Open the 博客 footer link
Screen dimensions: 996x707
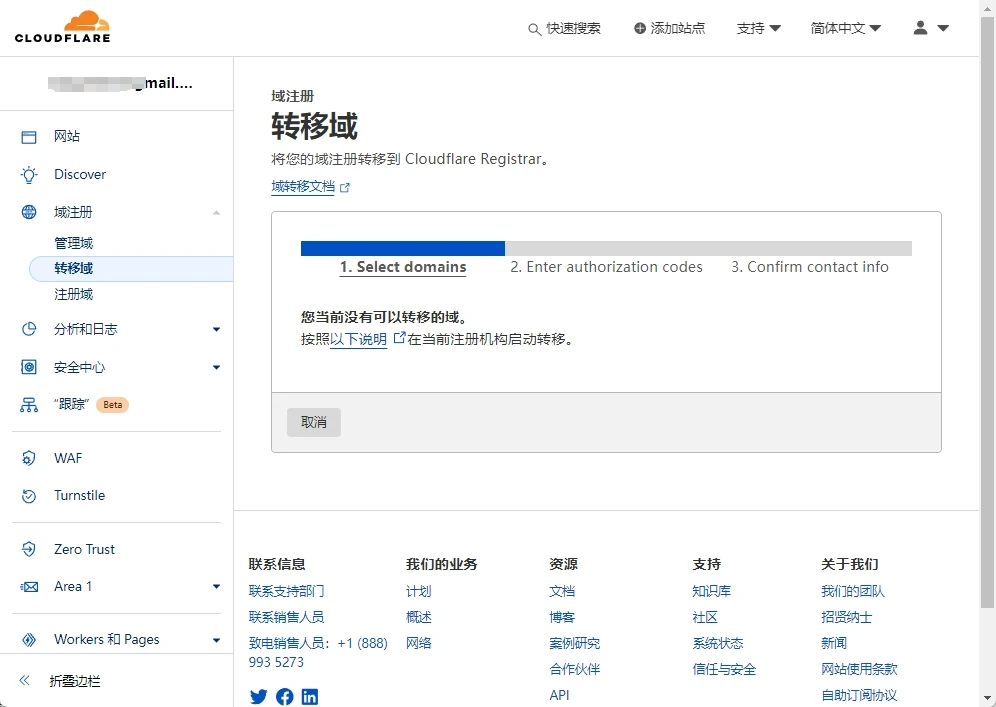coord(562,617)
